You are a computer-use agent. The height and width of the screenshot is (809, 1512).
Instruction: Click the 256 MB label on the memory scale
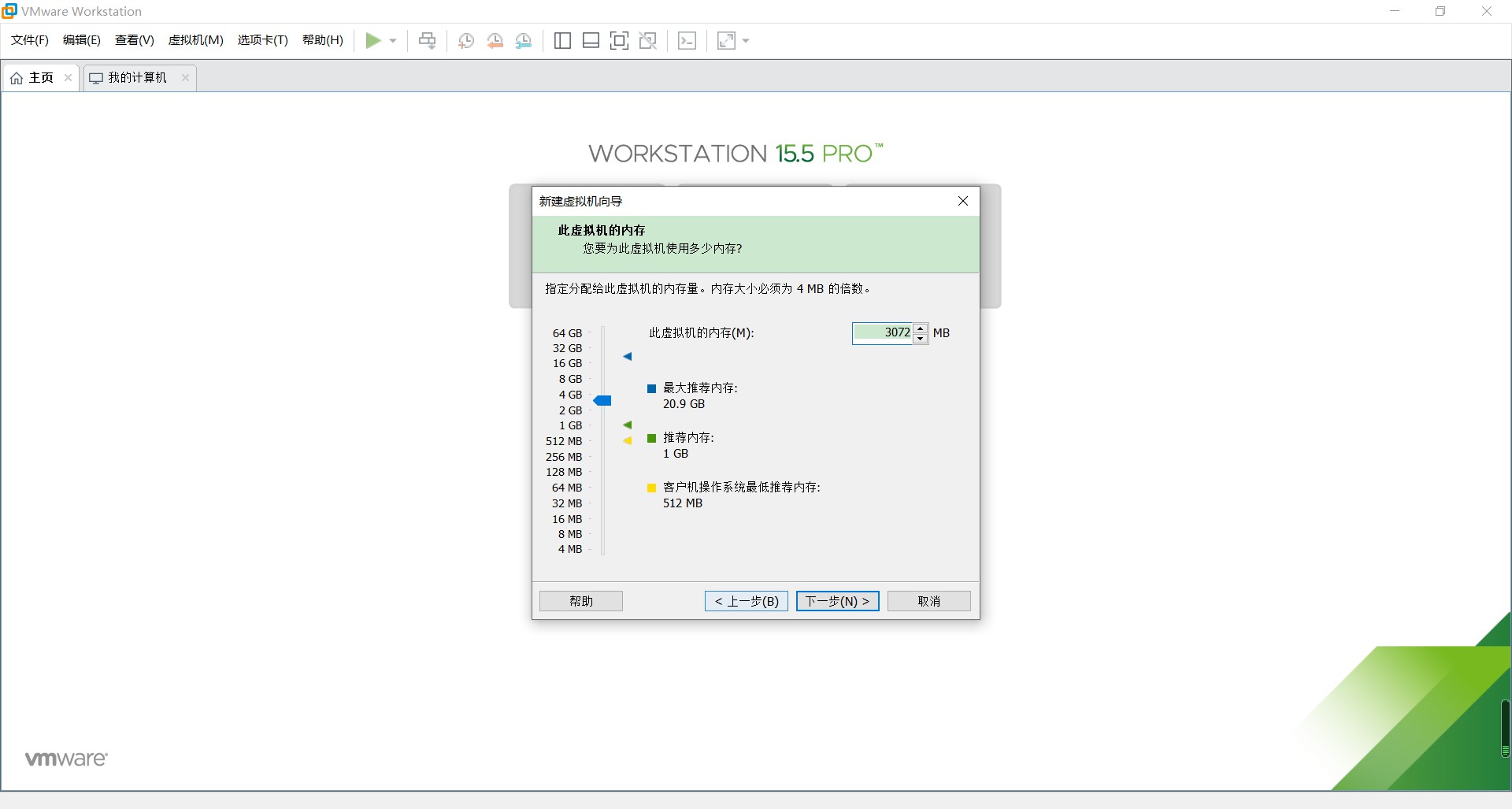[x=564, y=457]
